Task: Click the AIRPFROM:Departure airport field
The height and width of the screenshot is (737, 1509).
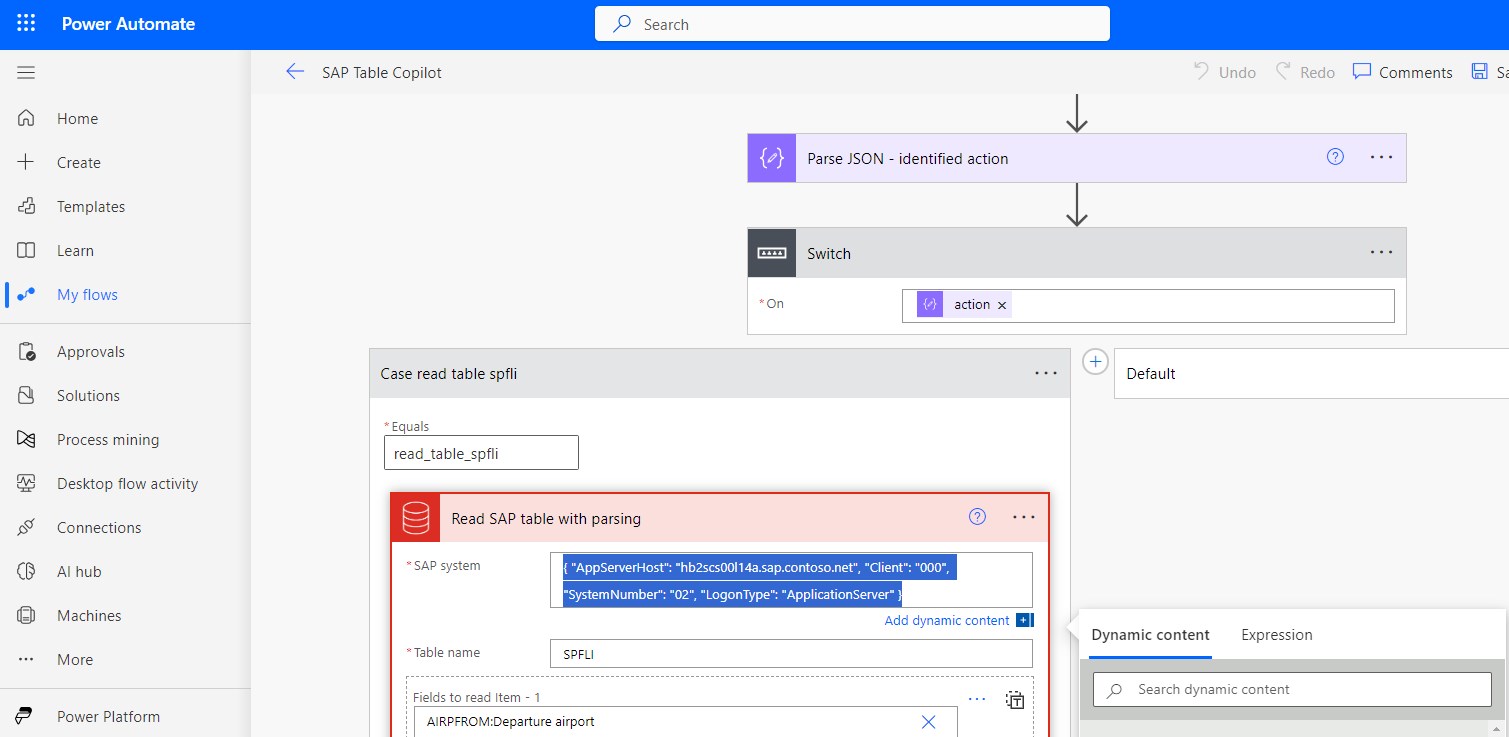Action: click(686, 721)
